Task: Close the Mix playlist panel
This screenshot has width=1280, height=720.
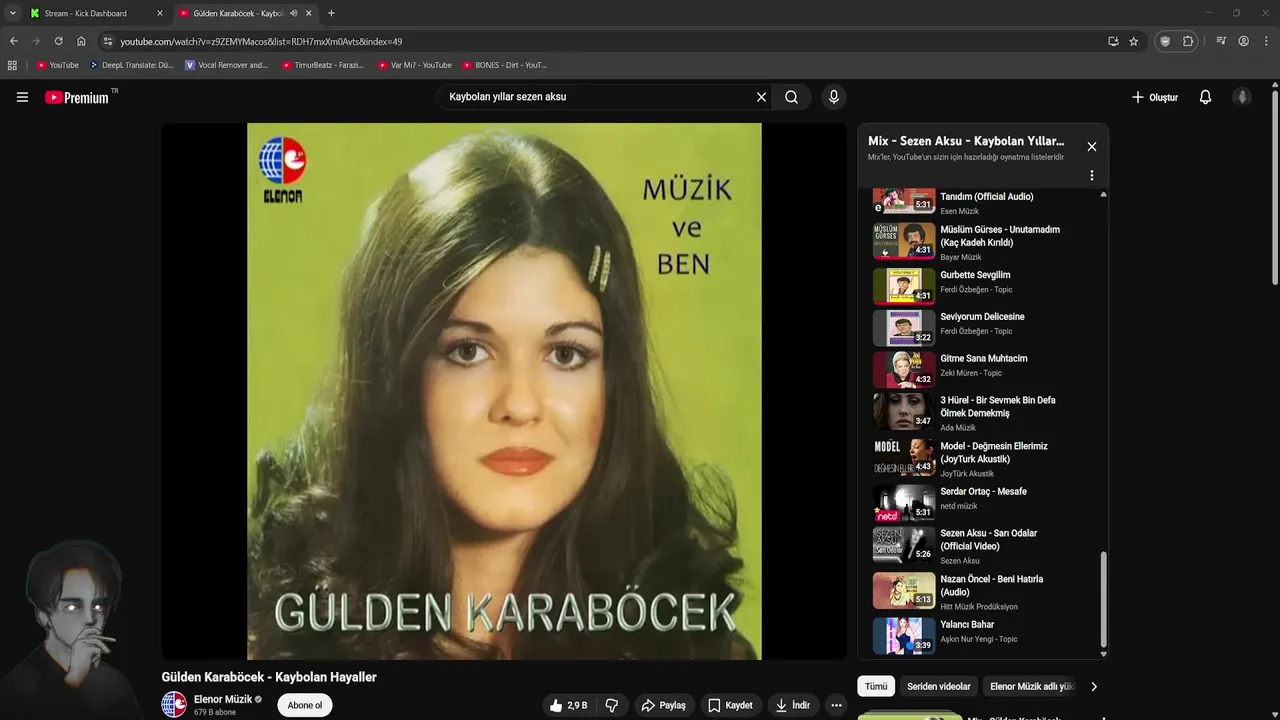Action: coord(1091,146)
